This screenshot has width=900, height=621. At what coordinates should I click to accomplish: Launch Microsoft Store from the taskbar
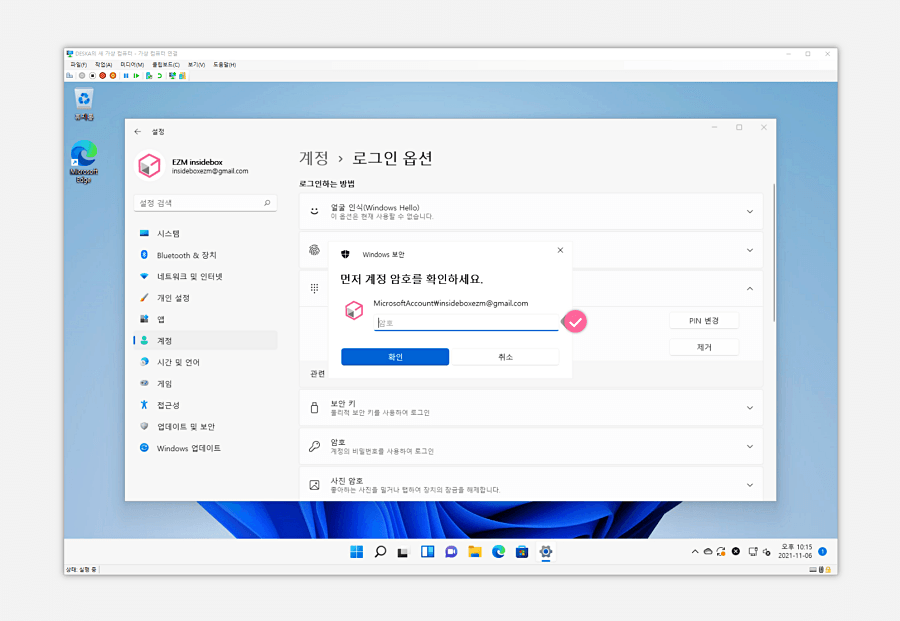point(524,552)
